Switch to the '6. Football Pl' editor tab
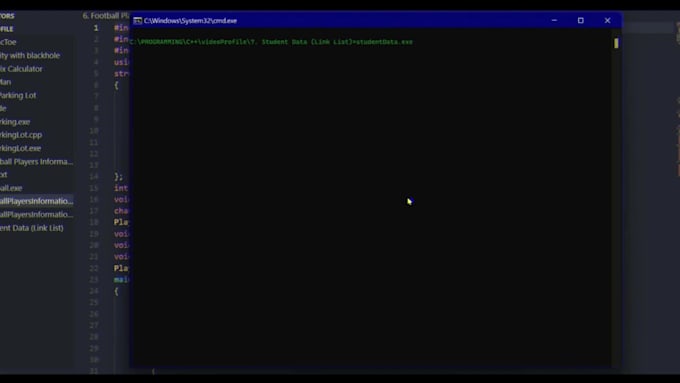The width and height of the screenshot is (680, 383). pos(106,16)
